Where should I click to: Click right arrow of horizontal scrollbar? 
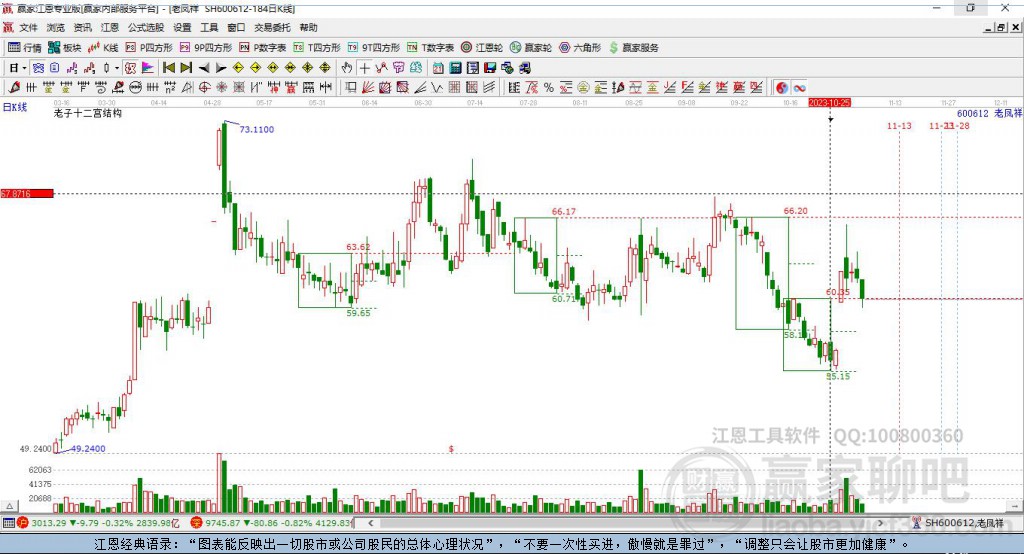[880, 523]
